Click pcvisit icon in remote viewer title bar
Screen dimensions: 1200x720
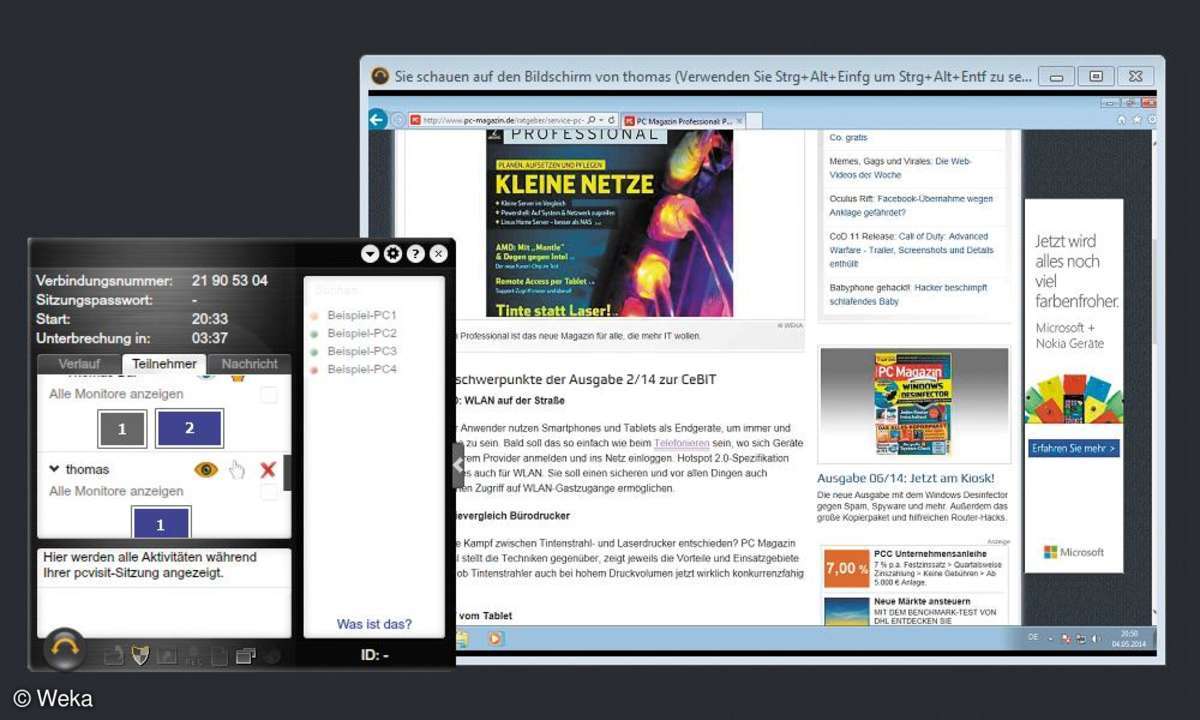pyautogui.click(x=380, y=76)
